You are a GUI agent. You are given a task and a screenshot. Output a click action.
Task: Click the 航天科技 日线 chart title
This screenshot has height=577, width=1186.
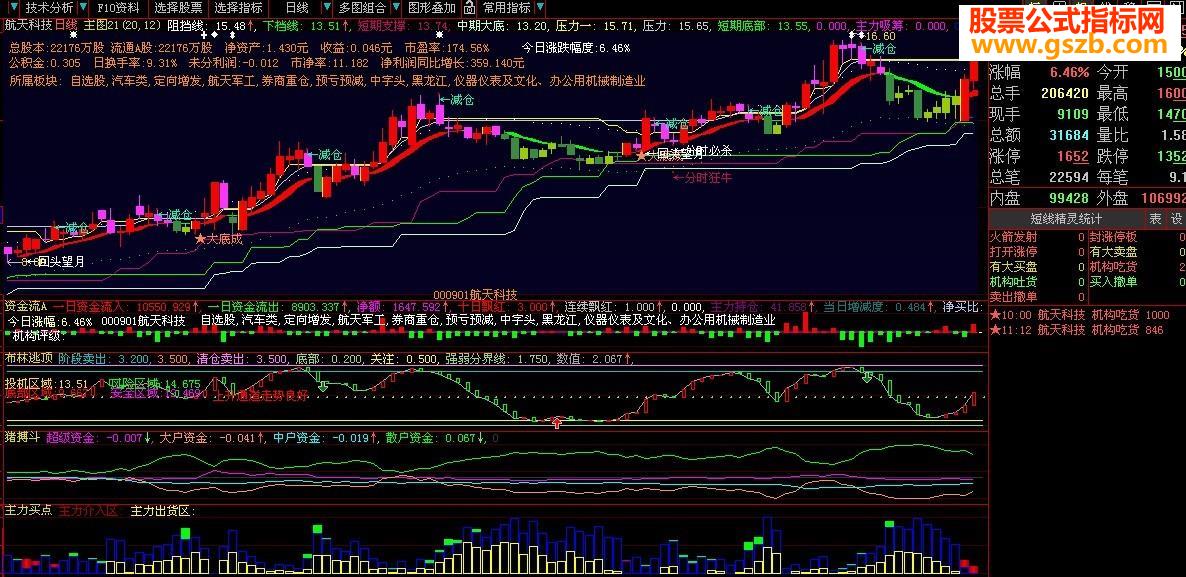pos(41,24)
